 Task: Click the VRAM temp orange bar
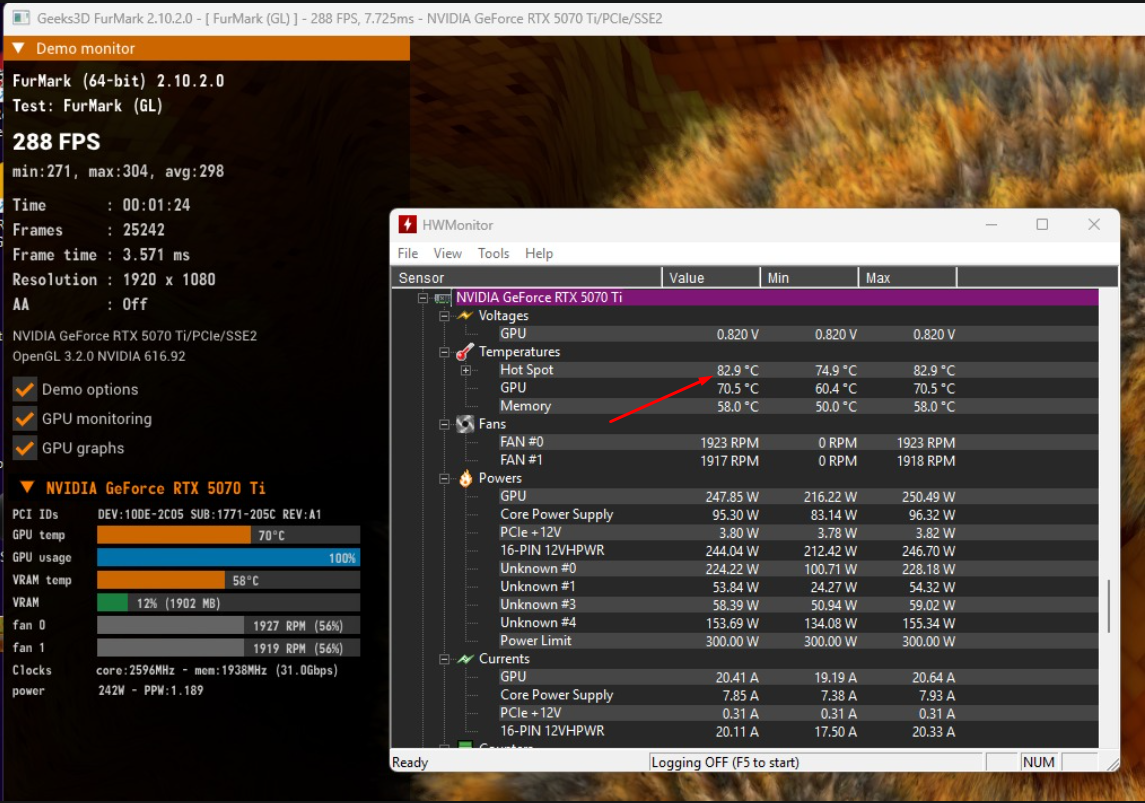161,580
